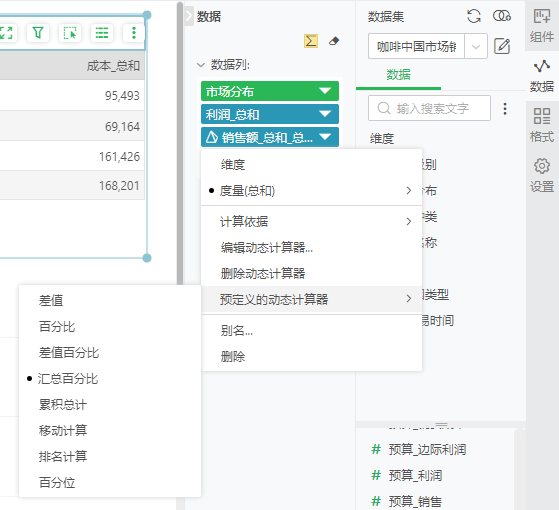Open the 市场分布 field dropdown arrow
The height and width of the screenshot is (510, 559).
(325, 91)
